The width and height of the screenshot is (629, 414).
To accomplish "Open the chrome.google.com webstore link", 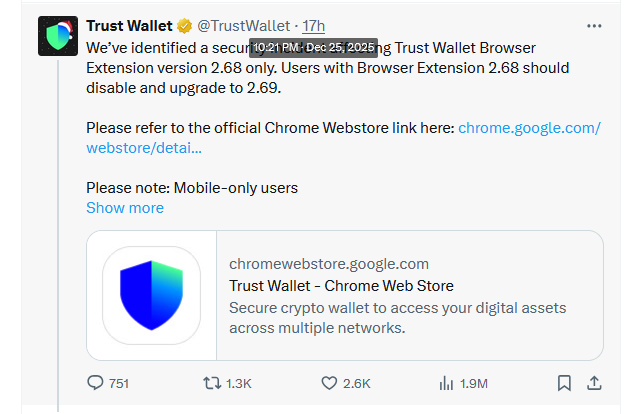I will pos(529,128).
